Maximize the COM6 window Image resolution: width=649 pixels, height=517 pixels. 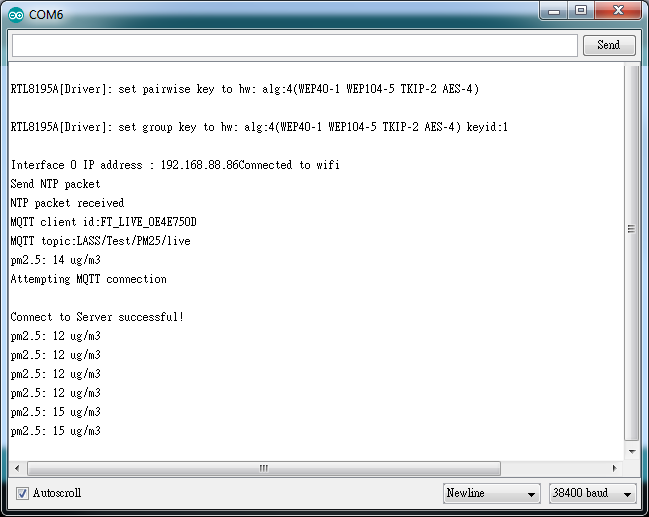tap(581, 10)
